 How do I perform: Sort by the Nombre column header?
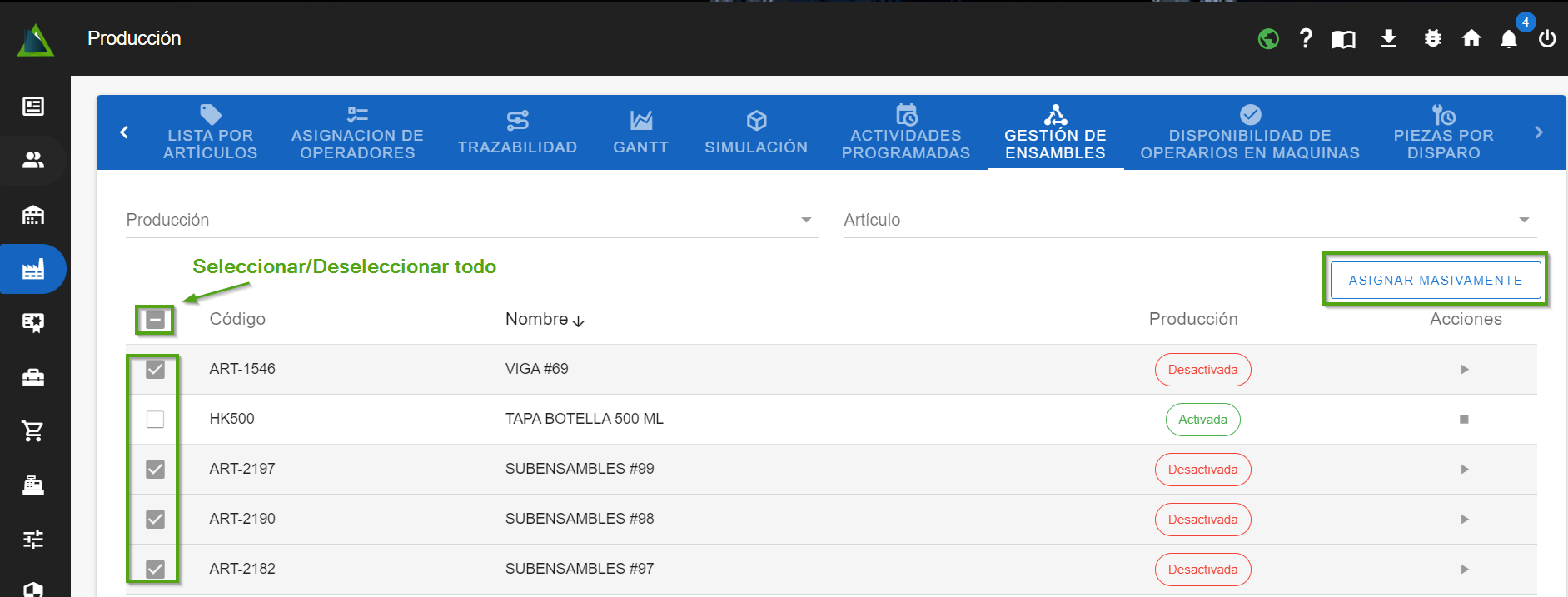point(537,319)
